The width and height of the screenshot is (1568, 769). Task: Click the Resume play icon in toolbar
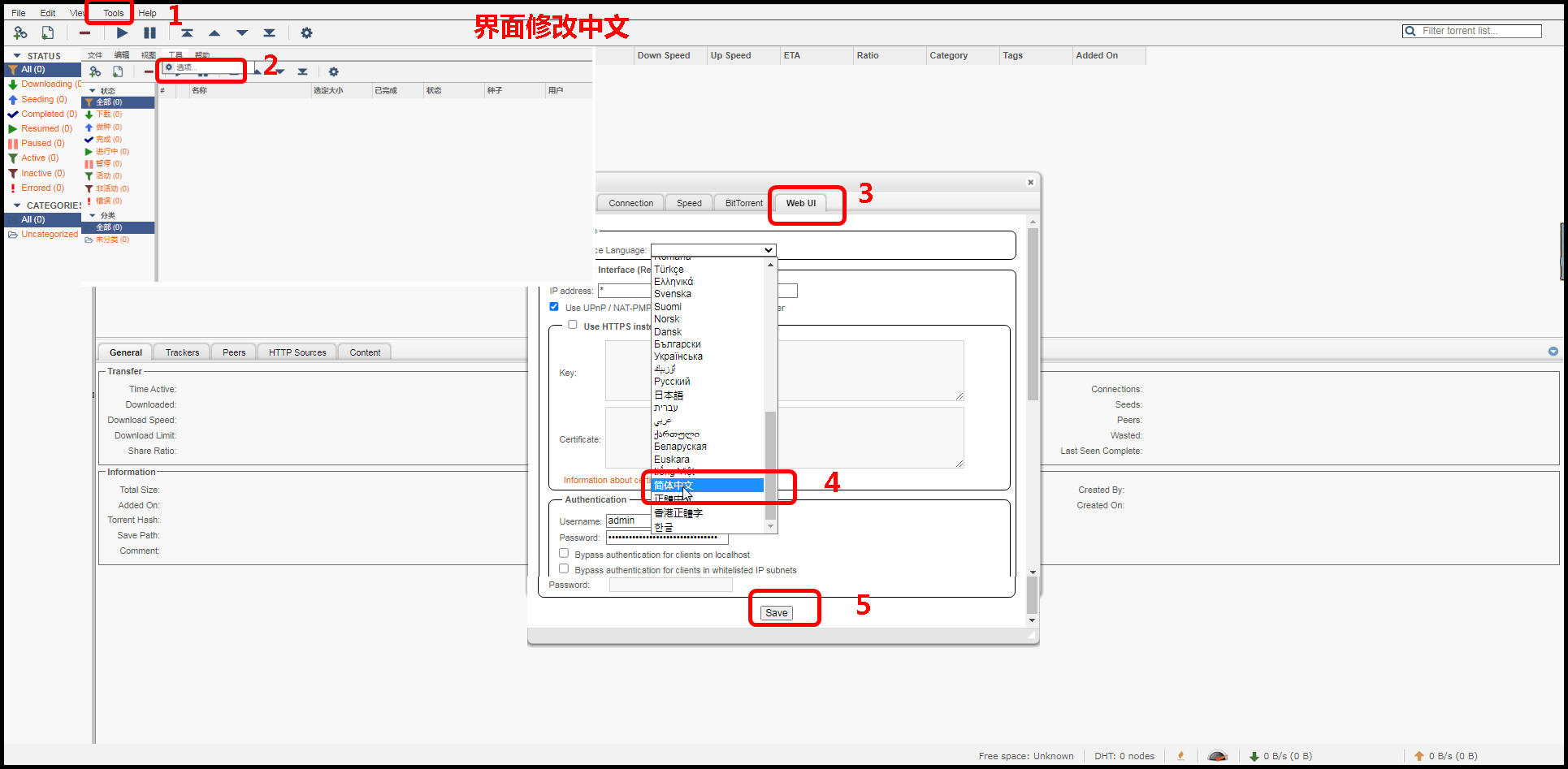point(122,33)
